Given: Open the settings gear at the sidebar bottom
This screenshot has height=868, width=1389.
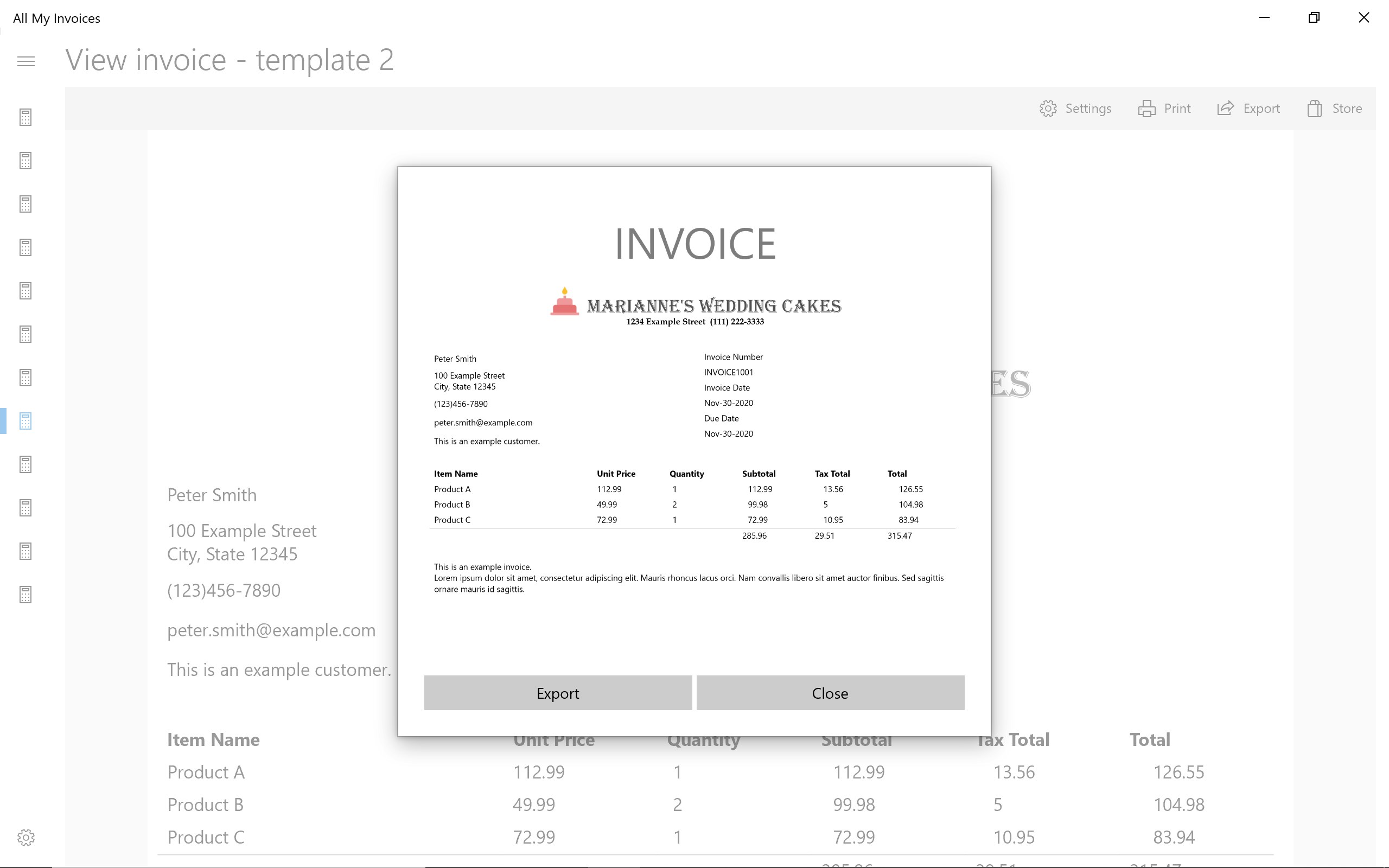Looking at the screenshot, I should pos(26,838).
